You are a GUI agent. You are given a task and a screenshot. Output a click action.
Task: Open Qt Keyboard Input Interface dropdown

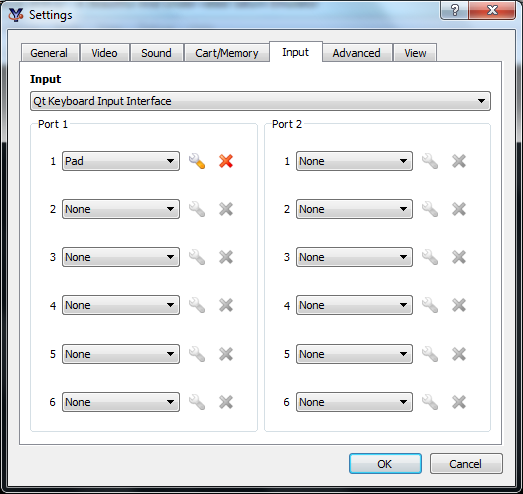click(x=260, y=101)
